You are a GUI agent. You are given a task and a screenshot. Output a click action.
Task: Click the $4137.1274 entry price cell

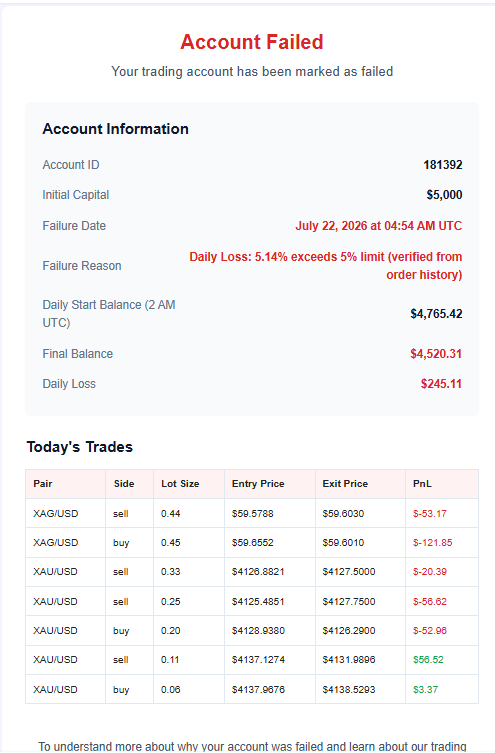click(x=258, y=660)
